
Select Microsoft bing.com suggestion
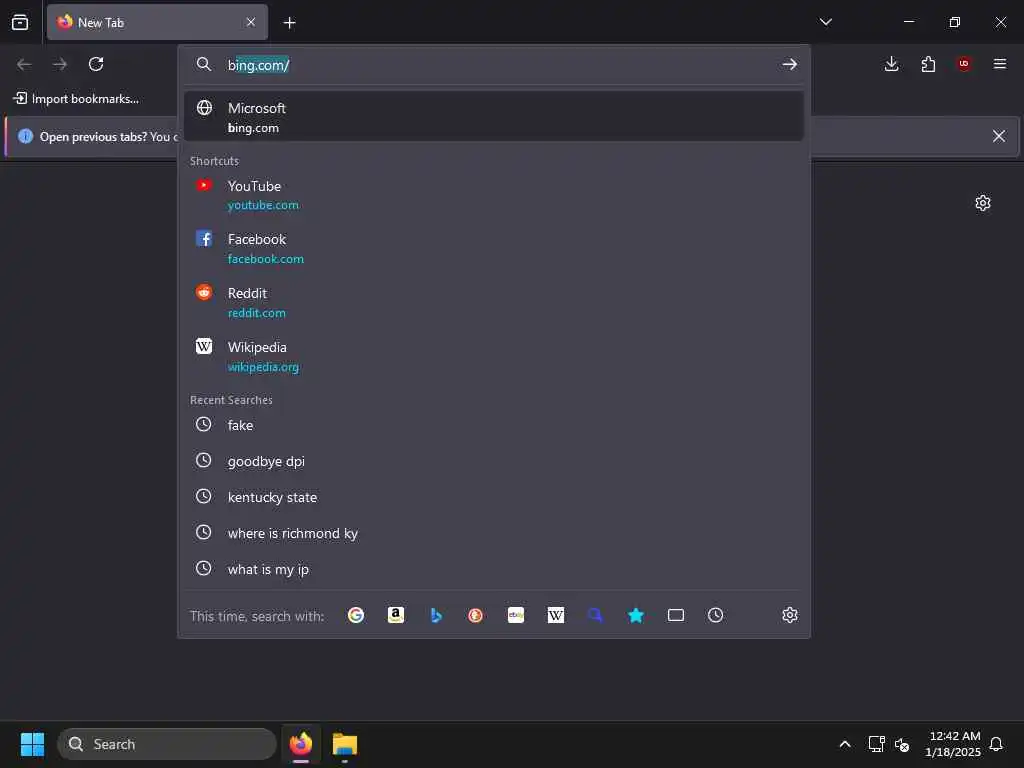point(494,117)
